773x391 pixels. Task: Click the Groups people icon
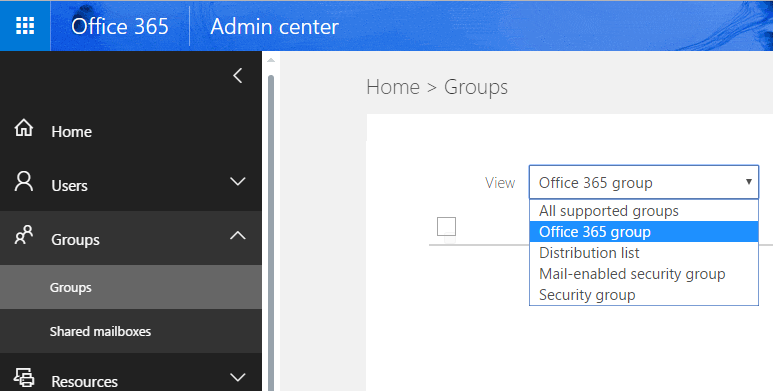(24, 235)
